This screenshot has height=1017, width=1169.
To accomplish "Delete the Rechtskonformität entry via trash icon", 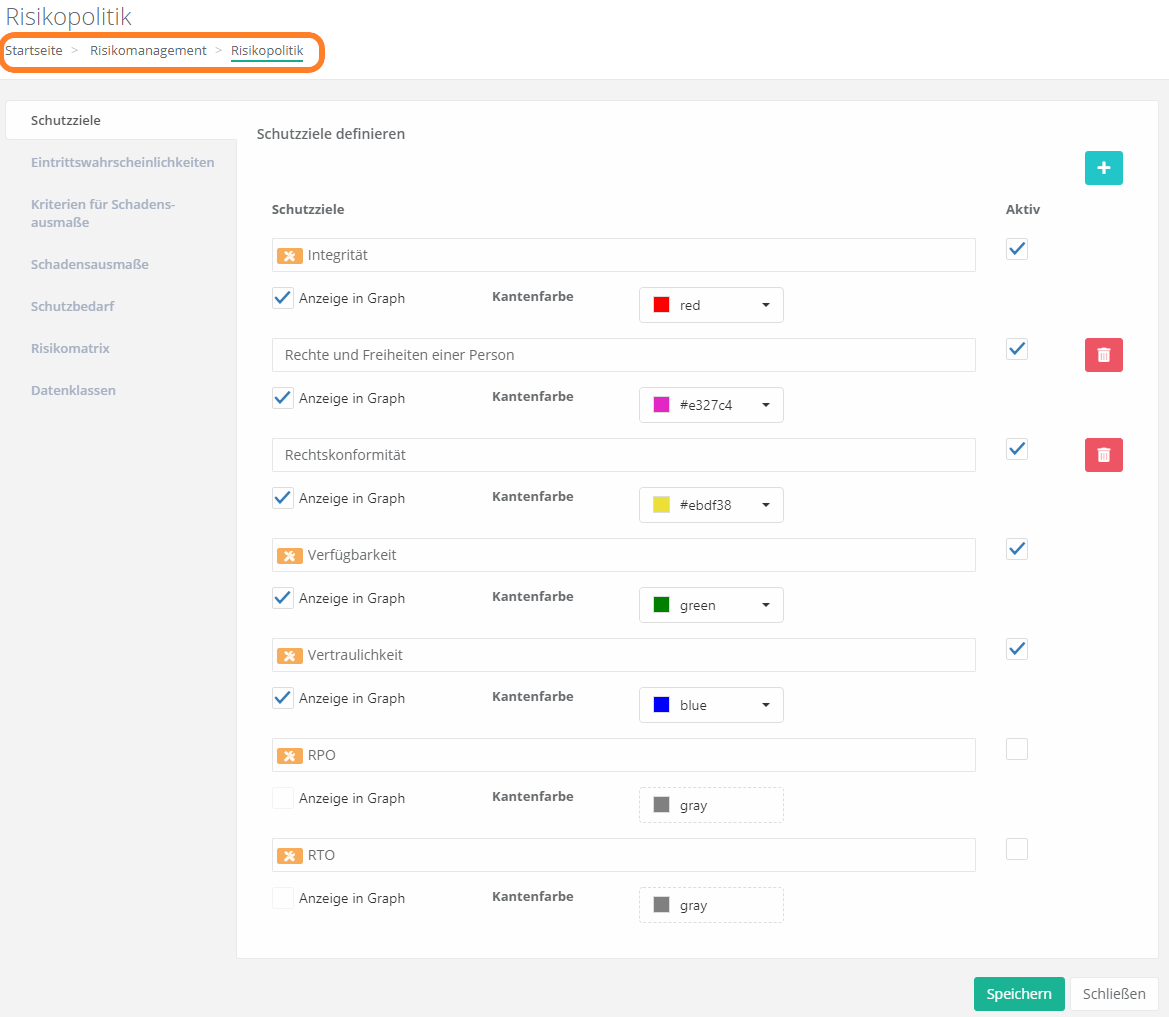I will 1103,455.
